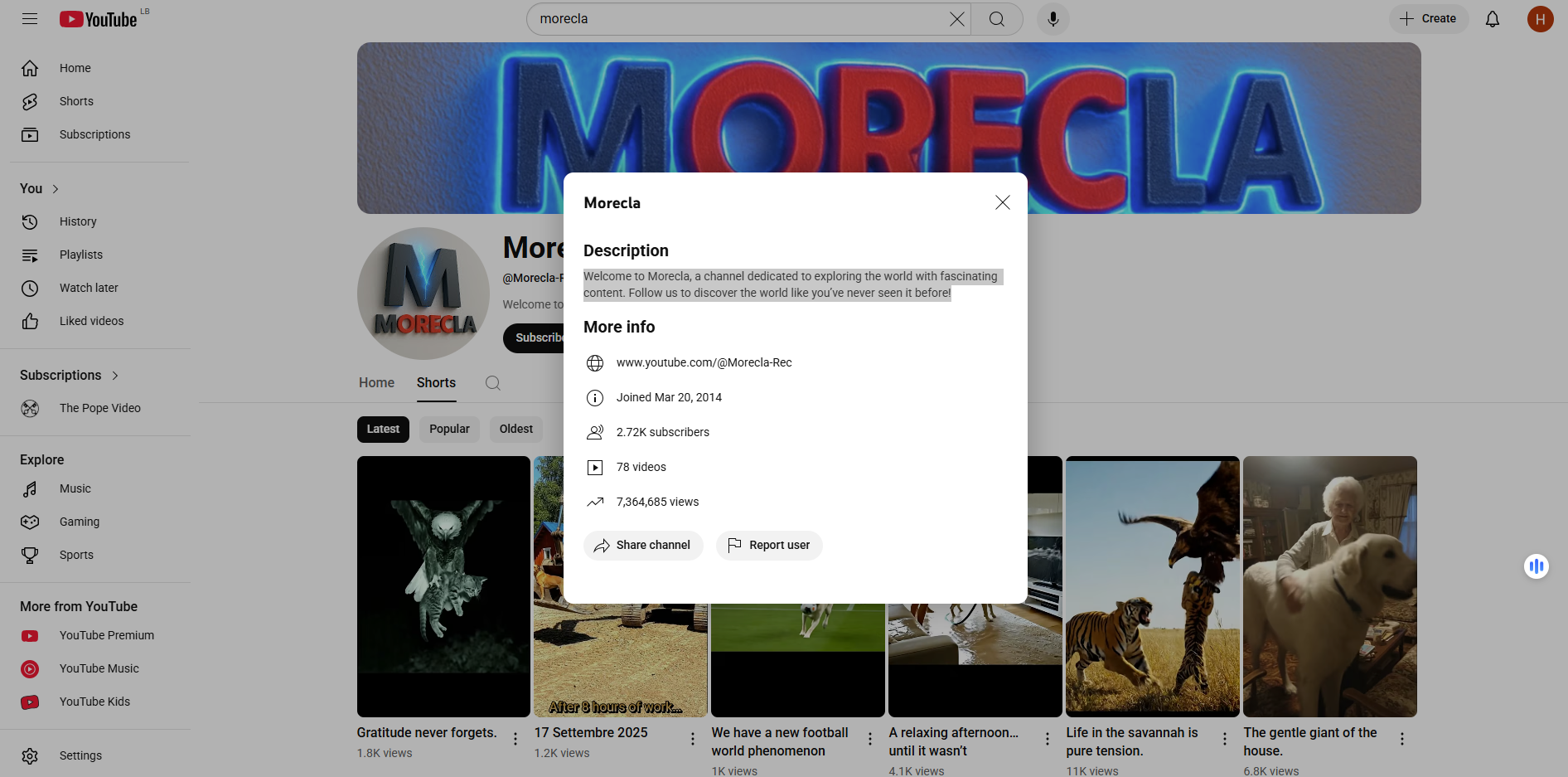Screen dimensions: 1568x777
Task: Start voice search with microphone
Action: 1053,19
